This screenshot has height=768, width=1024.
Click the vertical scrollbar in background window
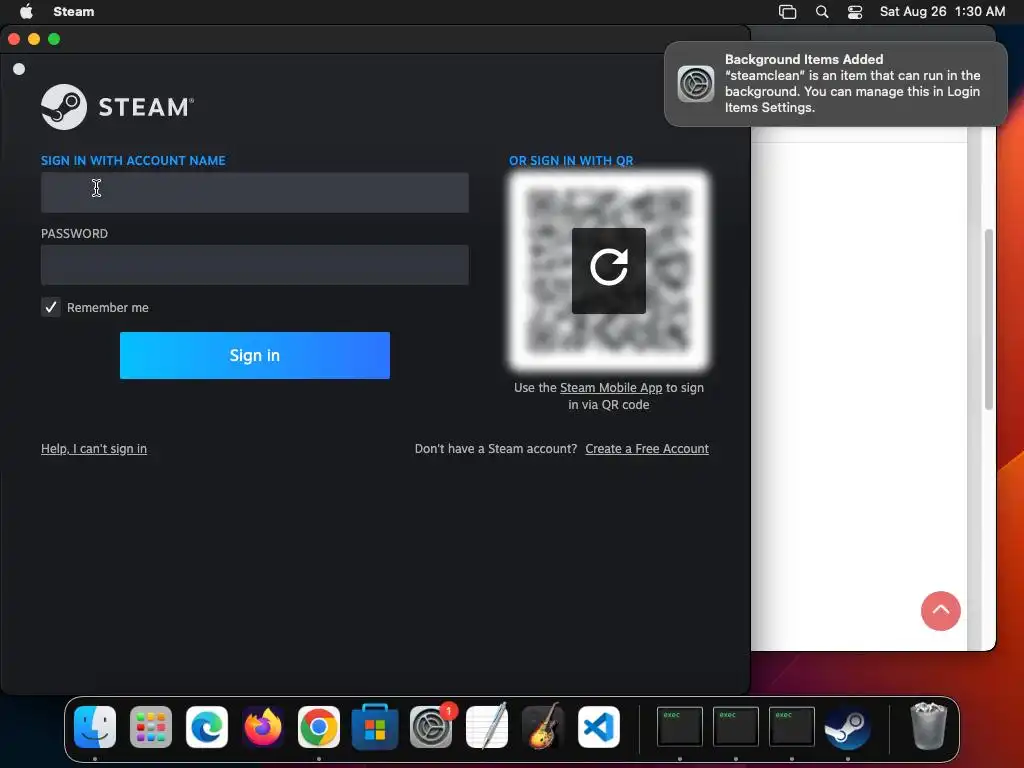(989, 320)
